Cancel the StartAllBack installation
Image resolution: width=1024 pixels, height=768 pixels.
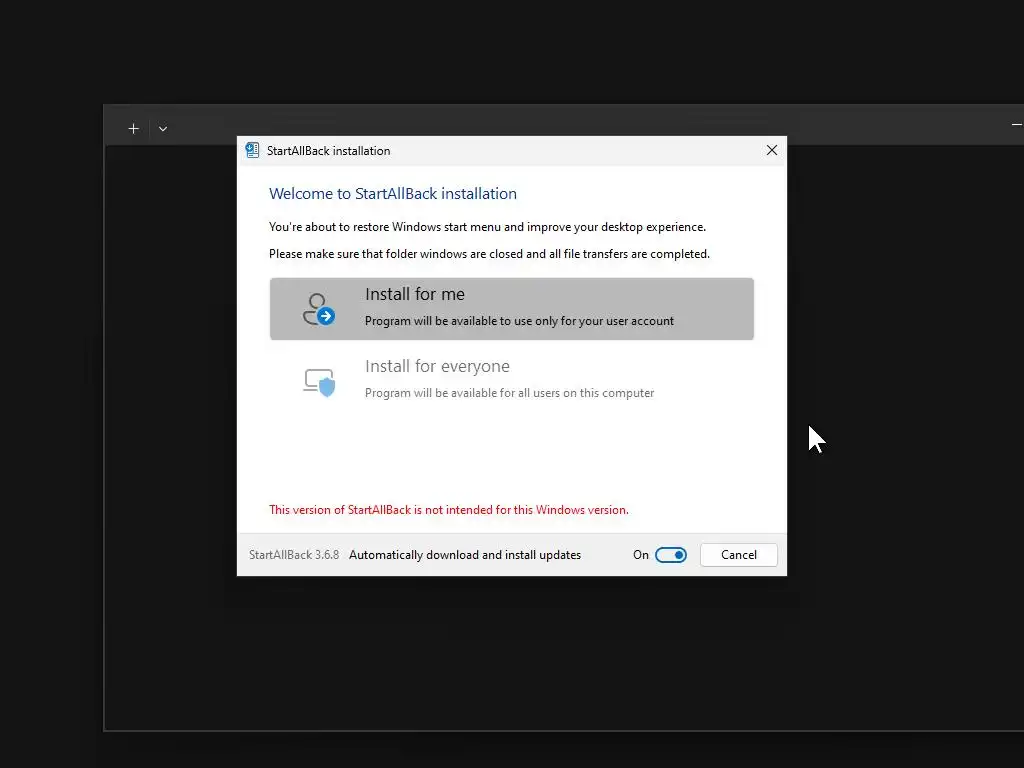click(739, 555)
